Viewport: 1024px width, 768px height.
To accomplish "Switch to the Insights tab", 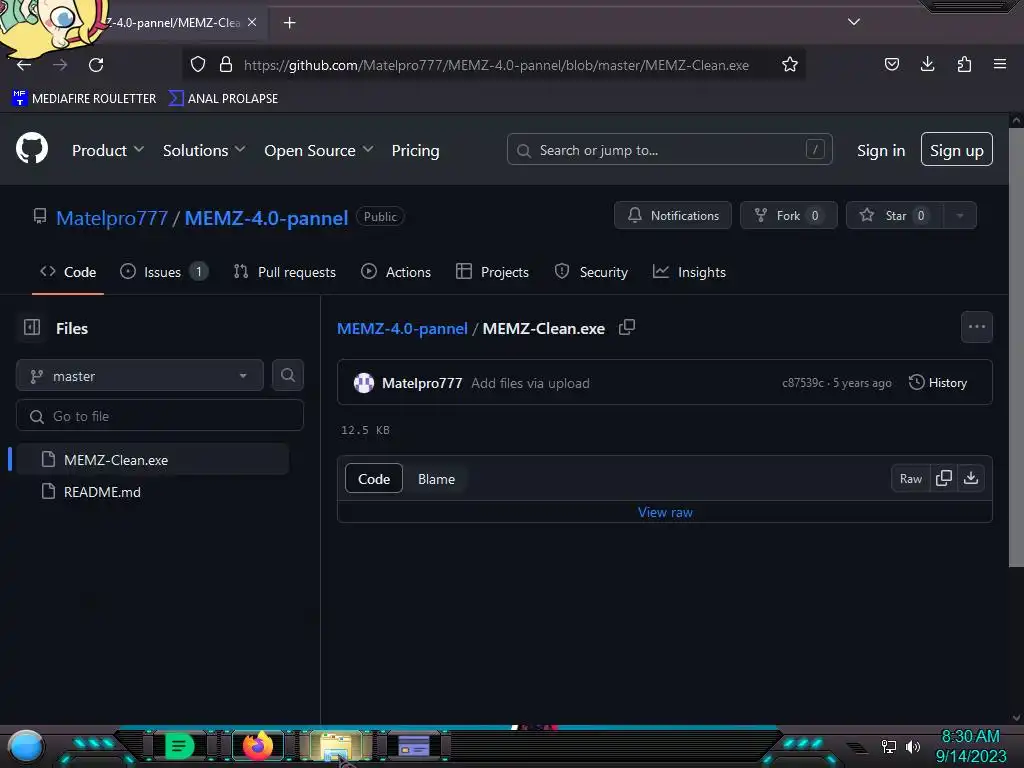I will (x=689, y=272).
